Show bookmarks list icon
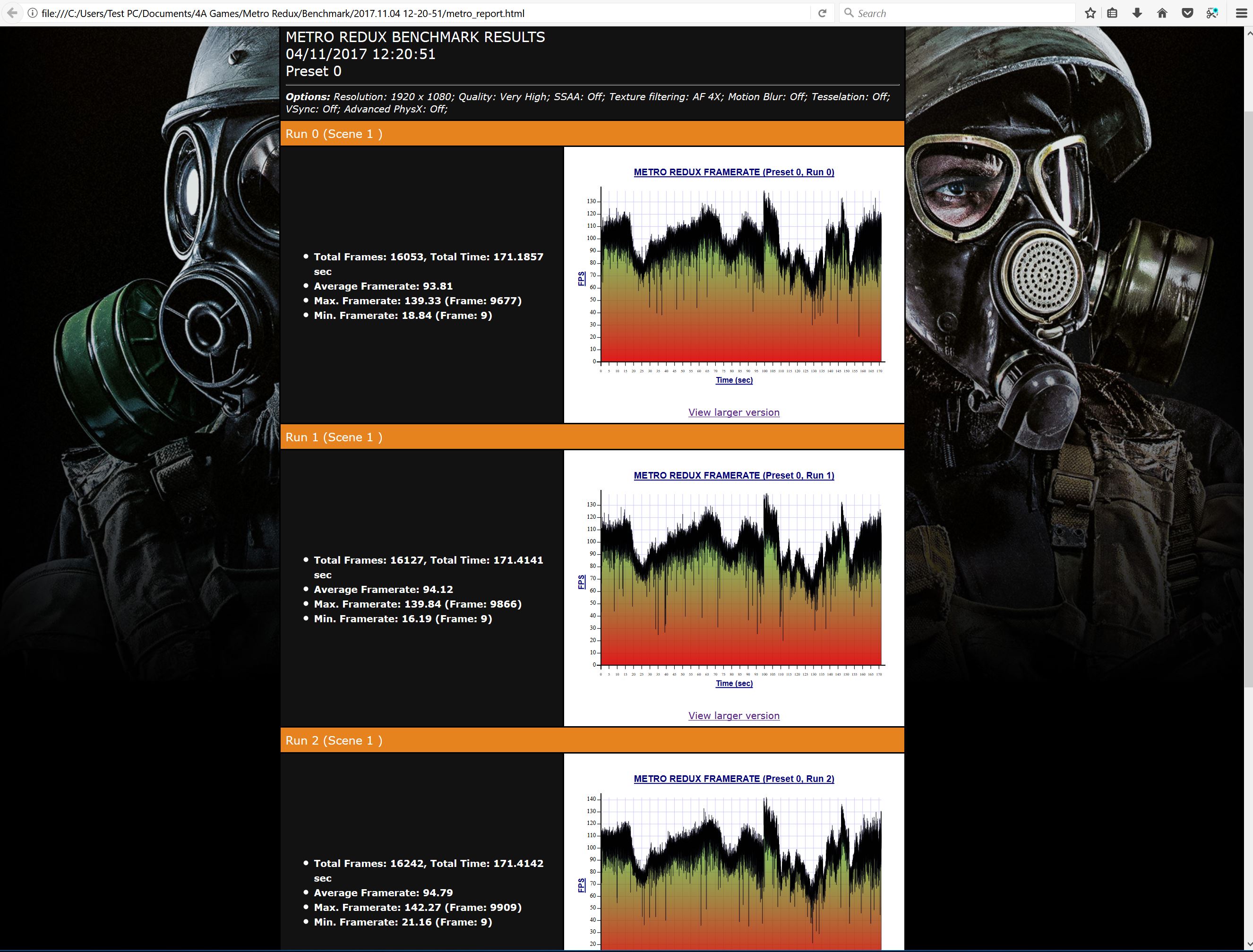This screenshot has height=952, width=1253. [x=1113, y=13]
